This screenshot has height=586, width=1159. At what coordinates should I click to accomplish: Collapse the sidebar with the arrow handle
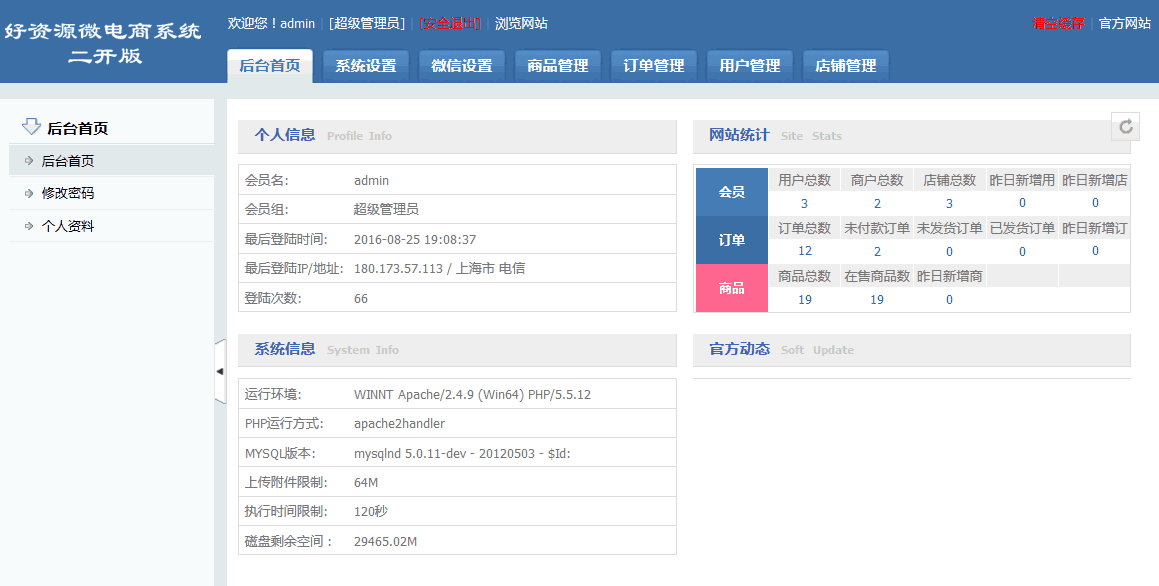point(220,371)
